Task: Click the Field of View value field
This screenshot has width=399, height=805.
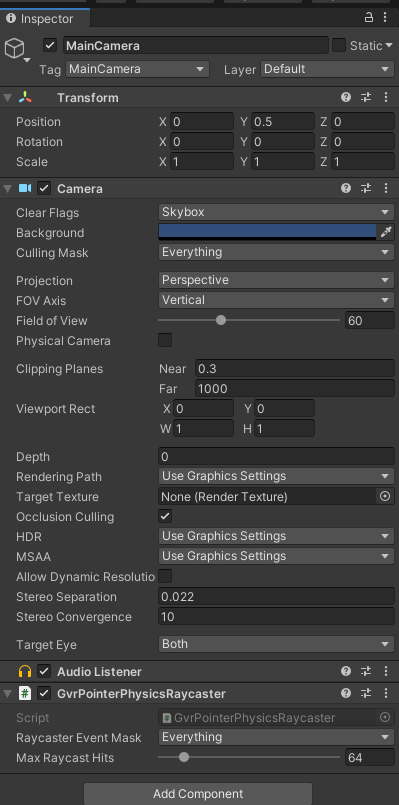Action: tap(370, 320)
